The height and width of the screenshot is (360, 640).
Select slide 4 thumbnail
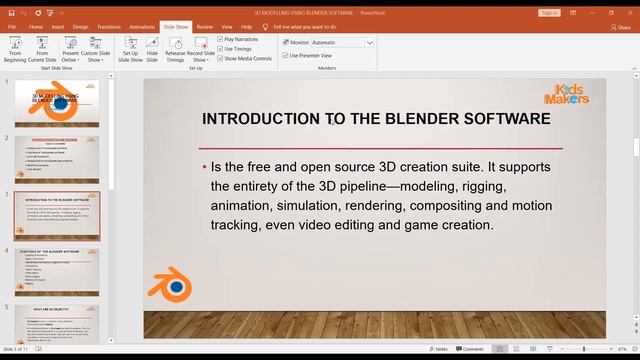point(57,272)
